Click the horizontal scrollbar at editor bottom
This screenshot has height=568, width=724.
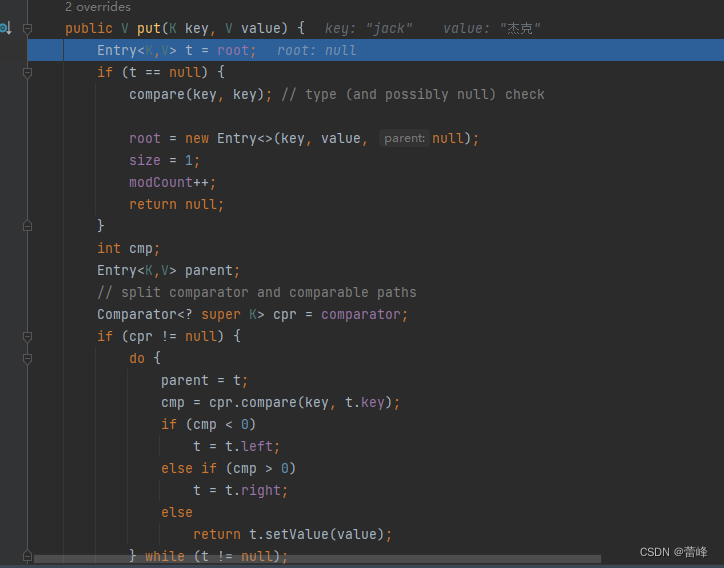point(317,559)
